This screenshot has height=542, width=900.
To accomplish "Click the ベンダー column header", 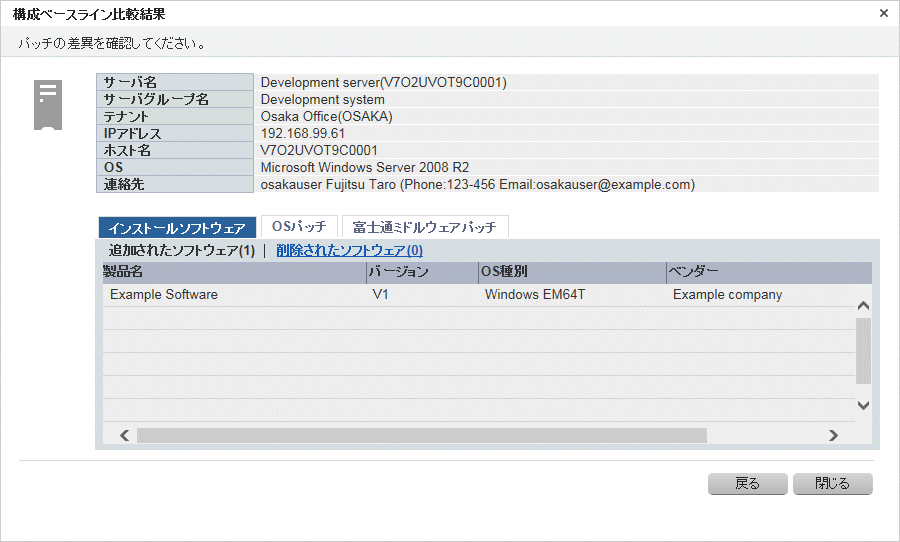I will [766, 272].
